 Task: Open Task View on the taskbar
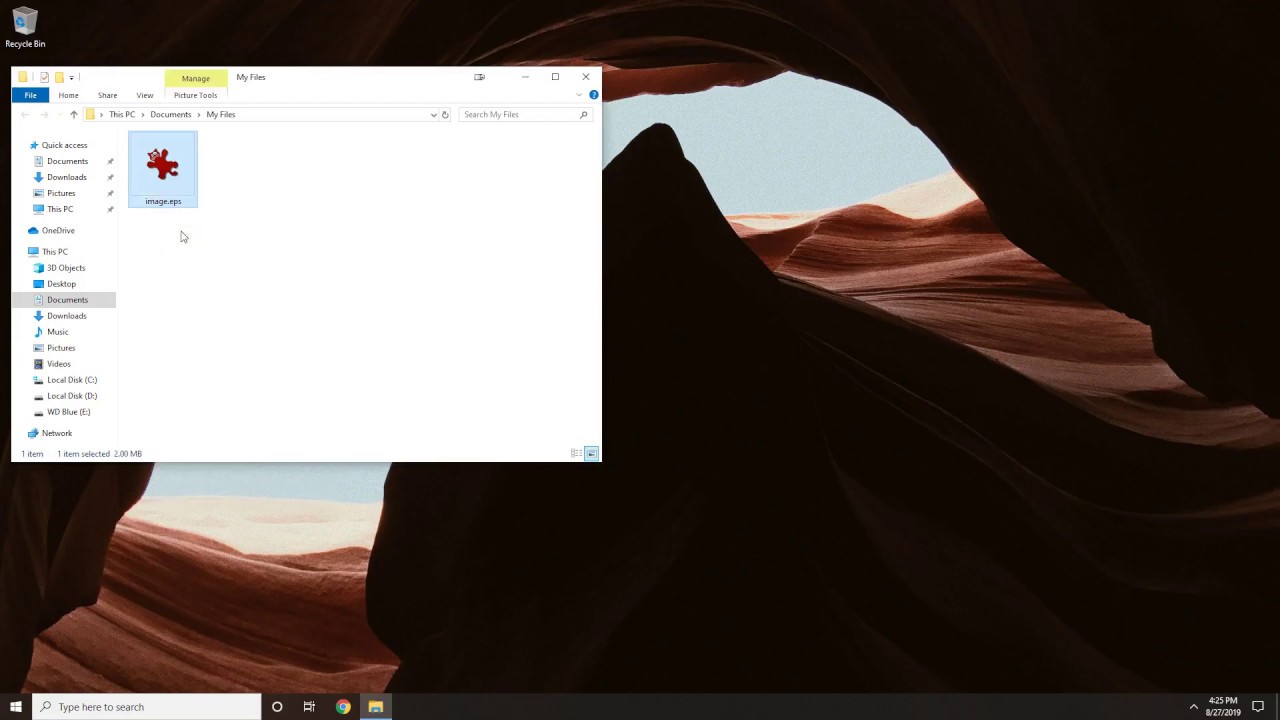pos(309,707)
